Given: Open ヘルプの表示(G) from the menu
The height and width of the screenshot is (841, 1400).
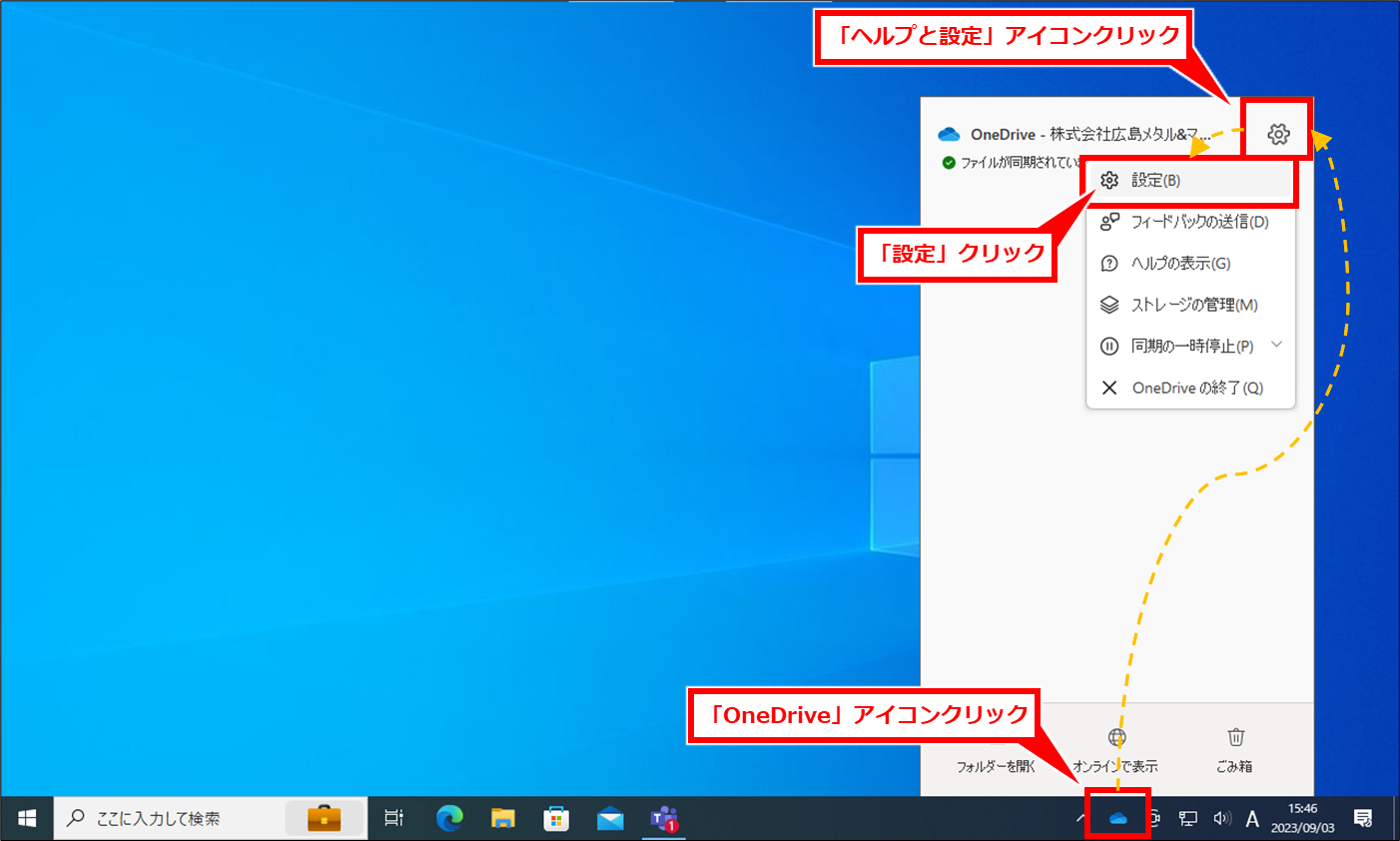Looking at the screenshot, I should click(x=1190, y=264).
